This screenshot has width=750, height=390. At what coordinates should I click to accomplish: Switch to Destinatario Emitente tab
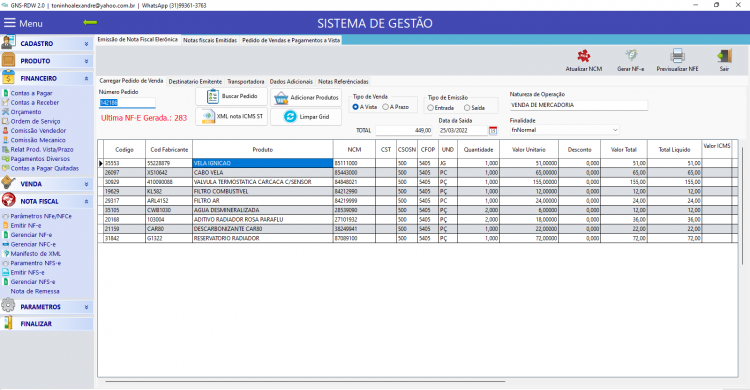coord(195,81)
